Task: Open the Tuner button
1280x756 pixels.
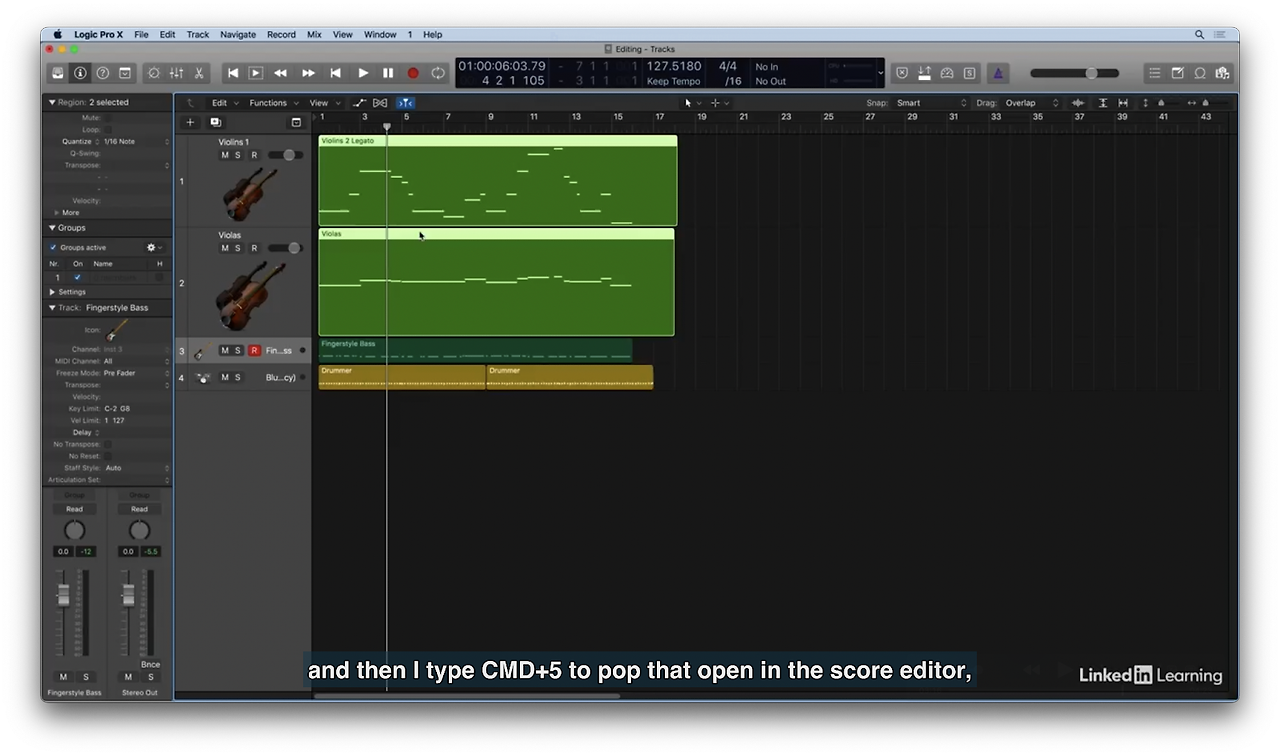Action: [947, 73]
